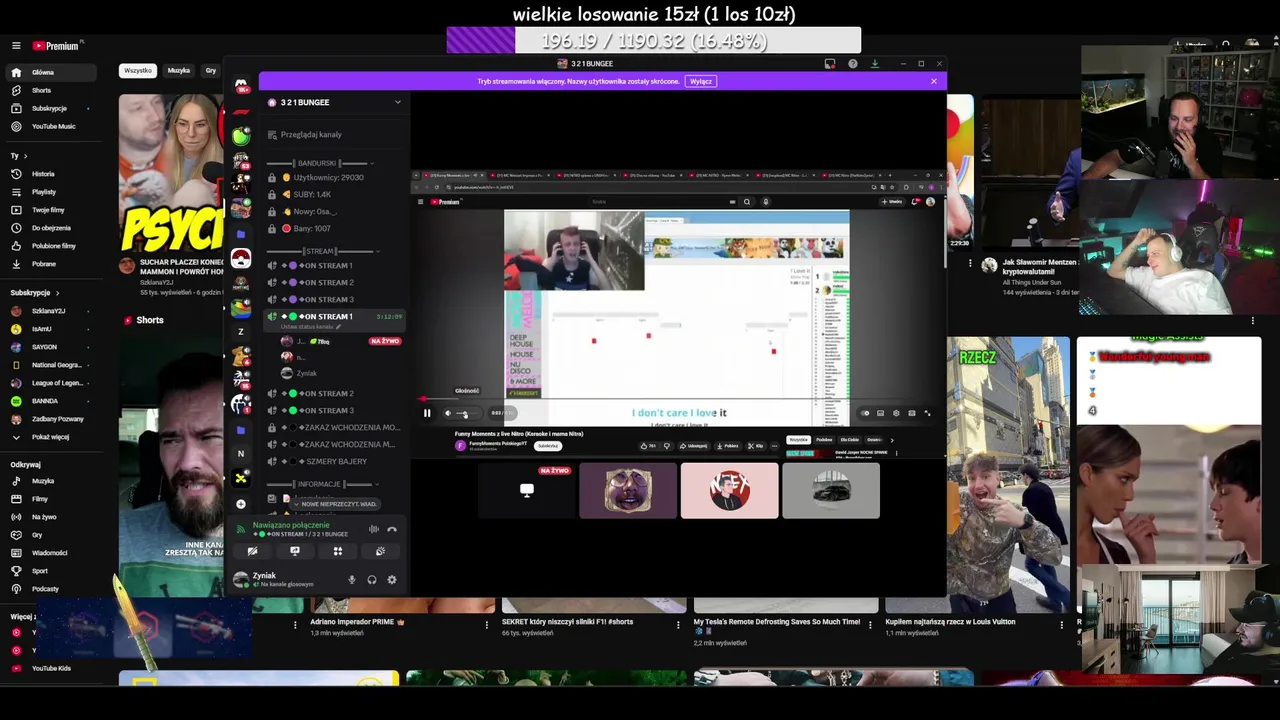Open Discord help question icon
Image resolution: width=1280 pixels, height=720 pixels.
853,63
